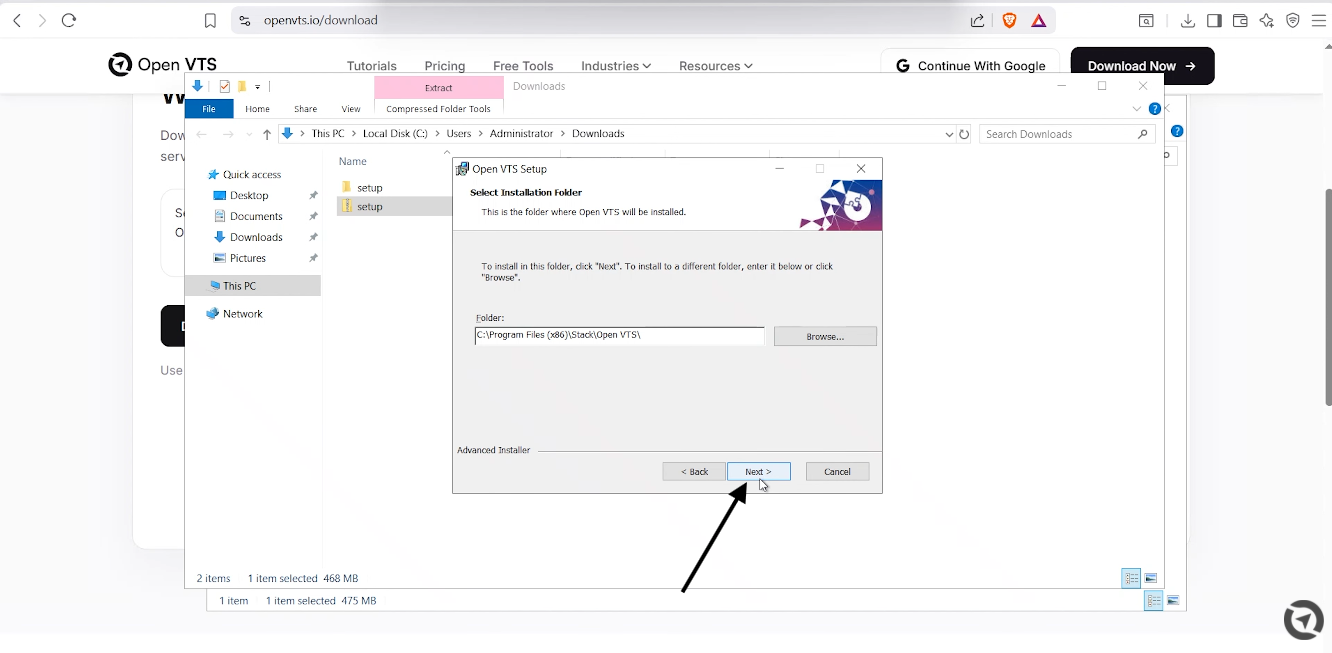The height and width of the screenshot is (653, 1332).
Task: Open the Share ribbon tab
Action: [x=305, y=109]
